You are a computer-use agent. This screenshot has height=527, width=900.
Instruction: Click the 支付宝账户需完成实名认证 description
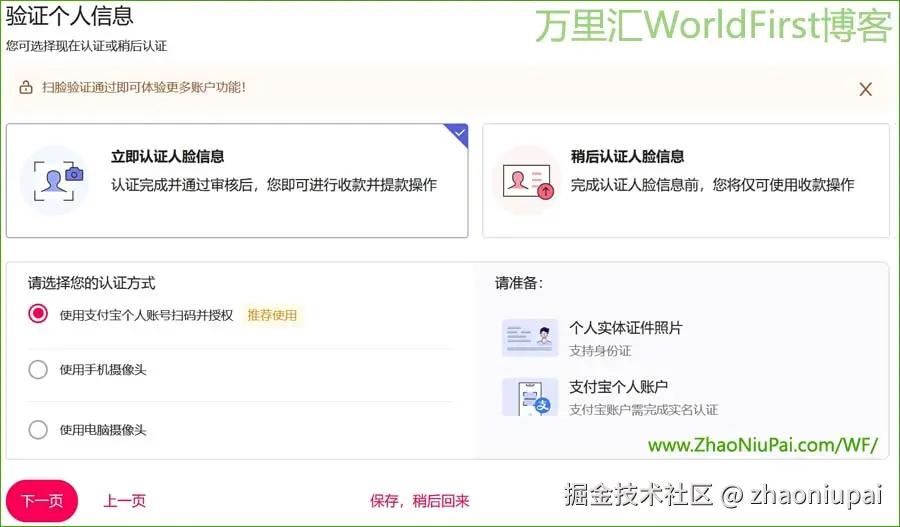click(x=643, y=410)
